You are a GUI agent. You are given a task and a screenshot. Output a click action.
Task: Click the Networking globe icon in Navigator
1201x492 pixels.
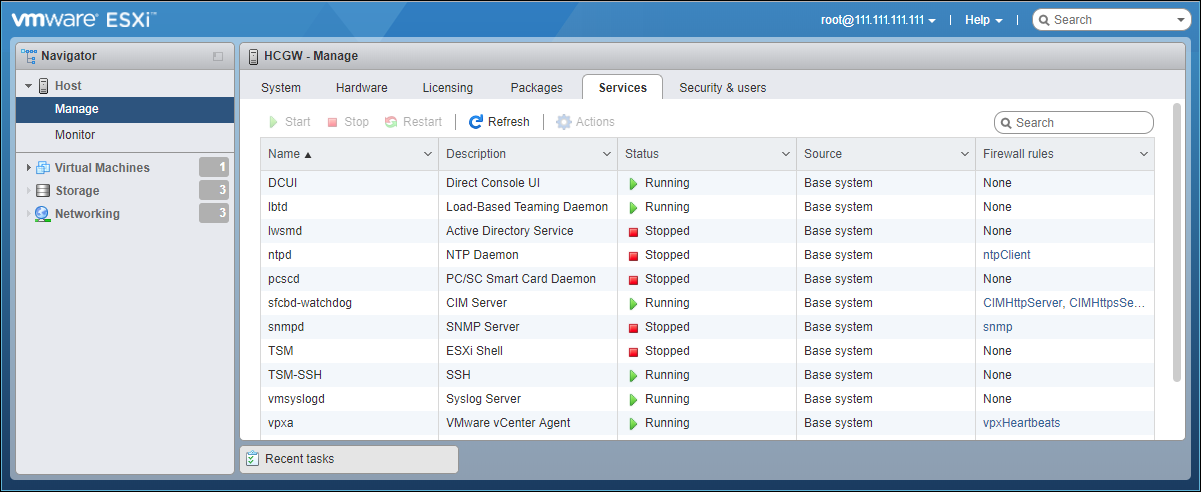42,214
